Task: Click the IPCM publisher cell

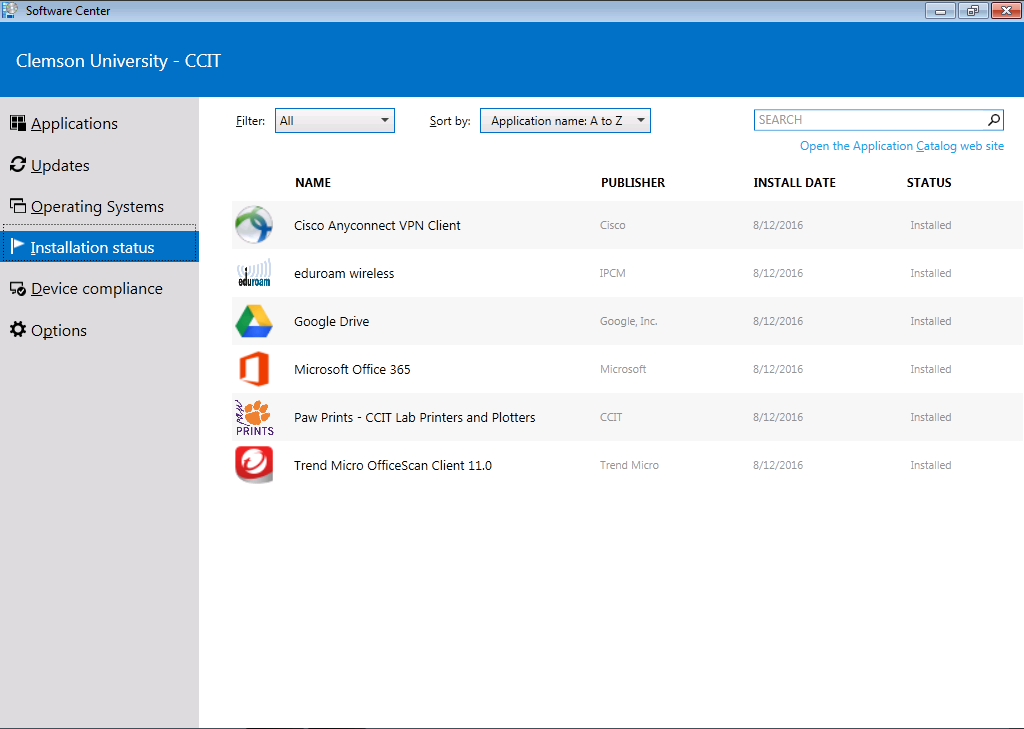Action: coord(613,273)
